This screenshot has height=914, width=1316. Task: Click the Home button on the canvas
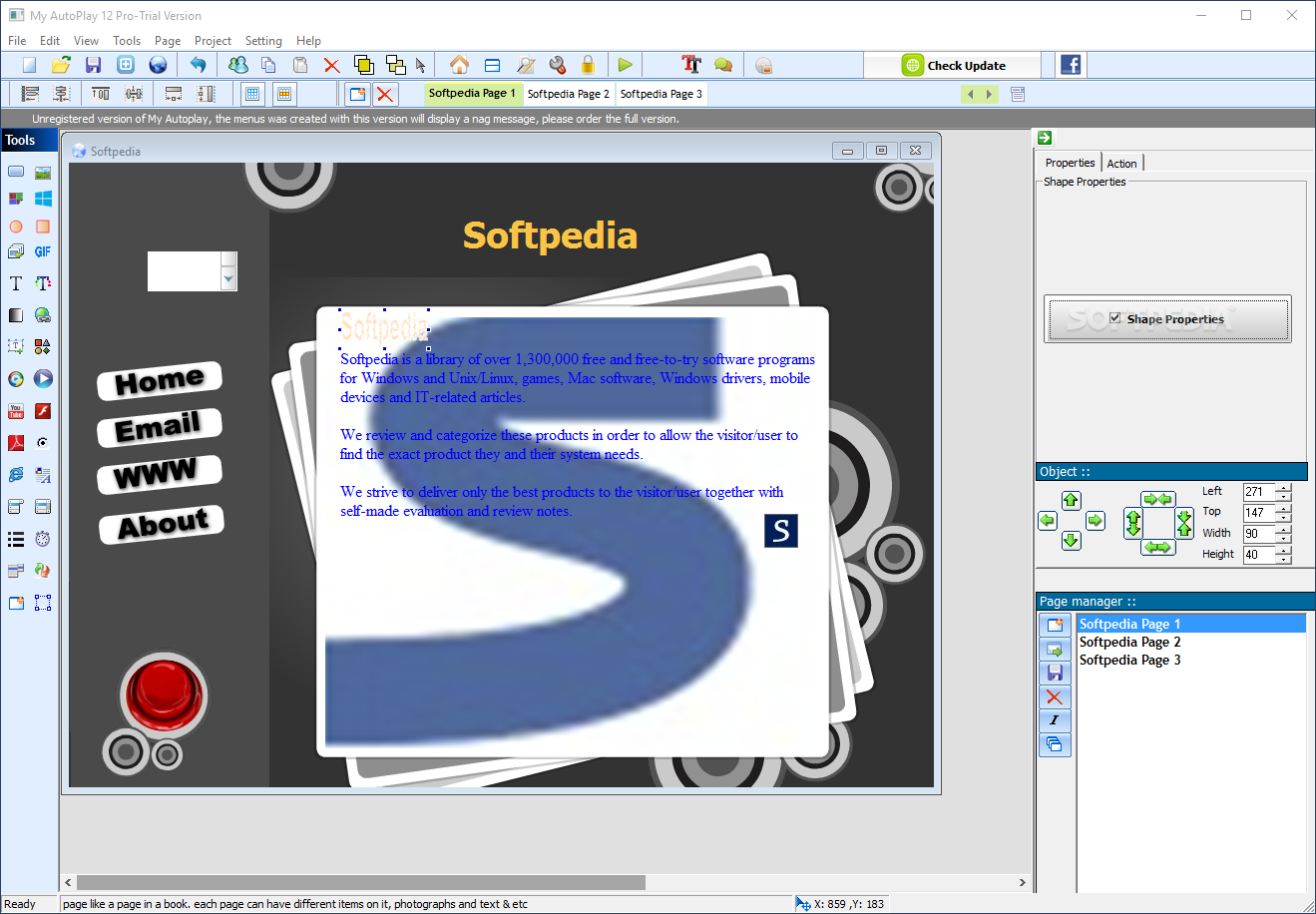(x=160, y=380)
